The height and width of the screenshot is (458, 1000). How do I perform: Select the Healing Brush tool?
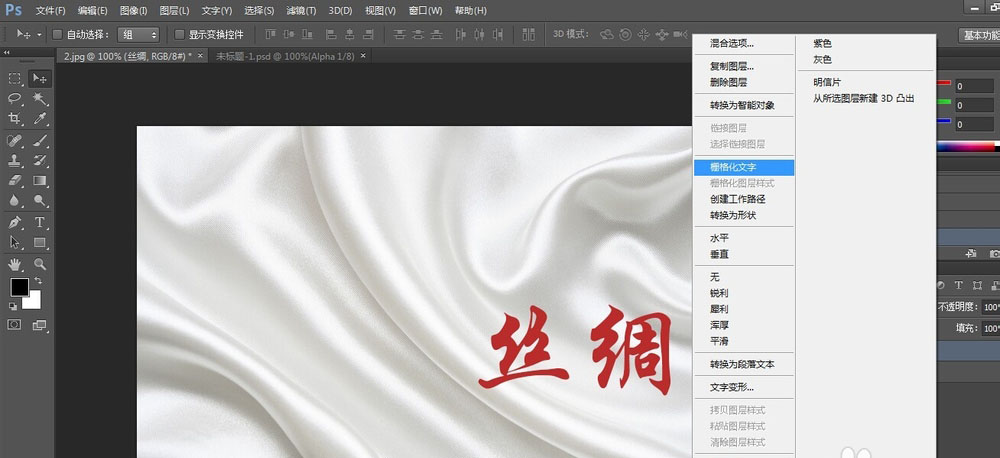(x=15, y=140)
